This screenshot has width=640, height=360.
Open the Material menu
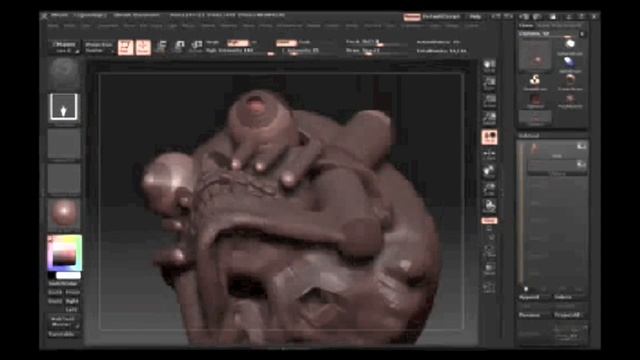click(229, 25)
